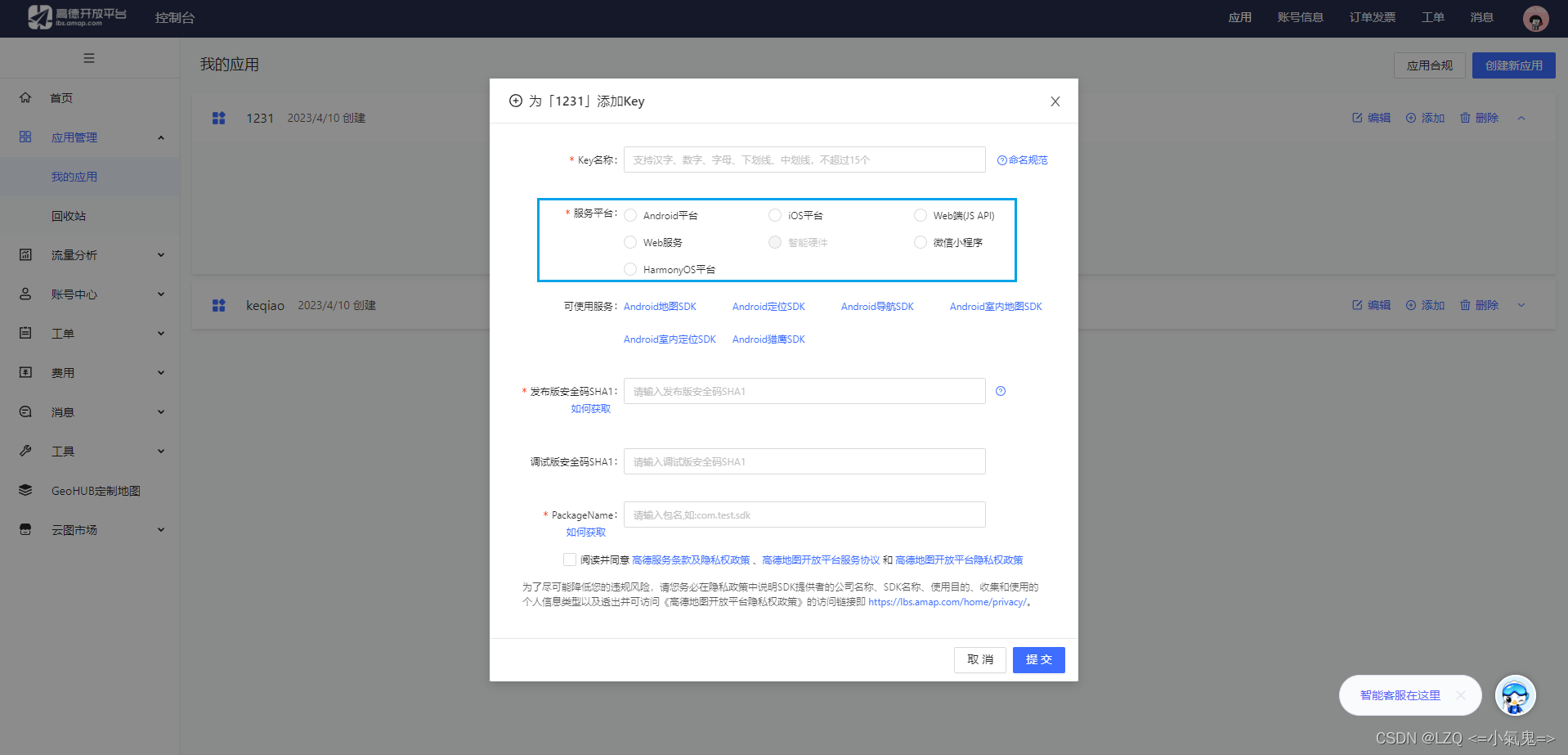Collapse the 1231 app row chevron
Viewport: 1568px width, 755px height.
(1521, 118)
